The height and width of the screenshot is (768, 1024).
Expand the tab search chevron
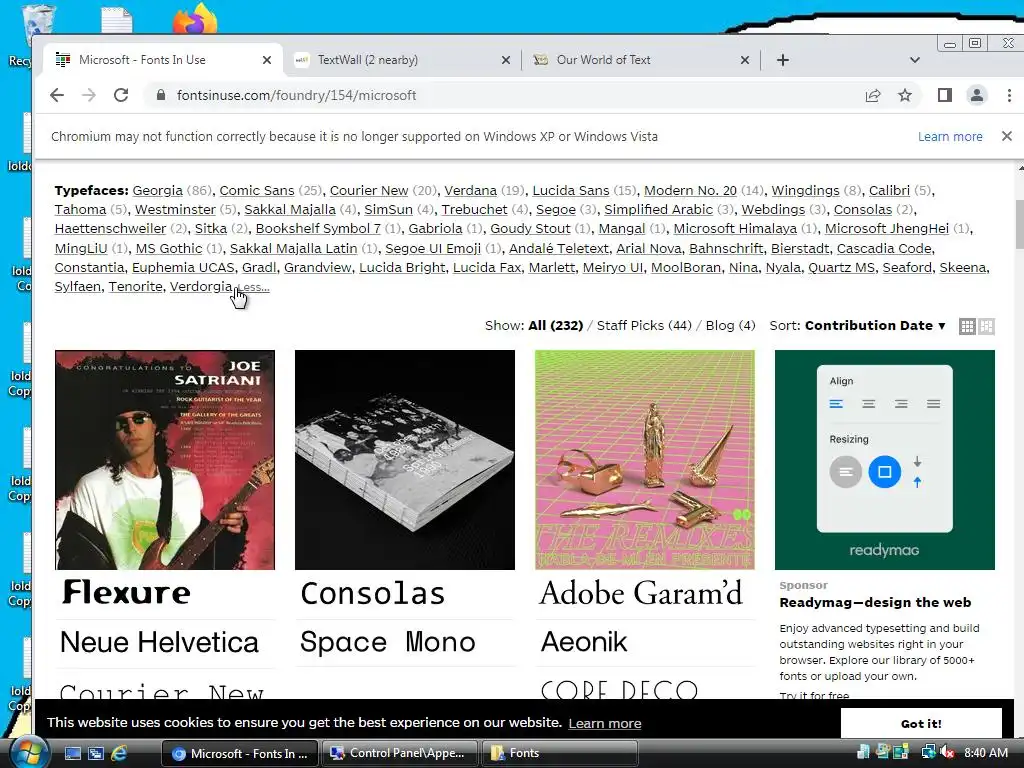(x=914, y=60)
